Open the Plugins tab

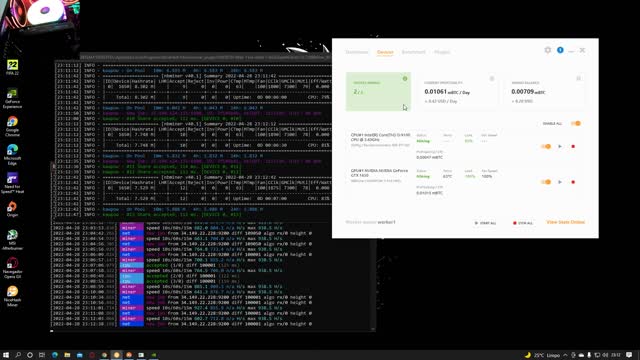442,52
